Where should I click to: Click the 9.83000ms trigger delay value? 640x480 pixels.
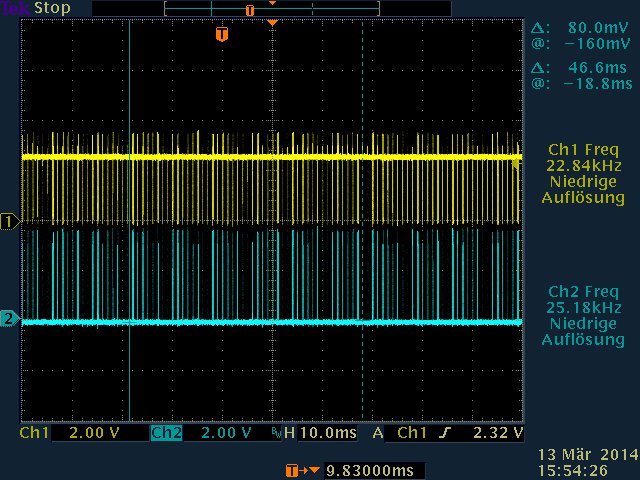tap(370, 471)
